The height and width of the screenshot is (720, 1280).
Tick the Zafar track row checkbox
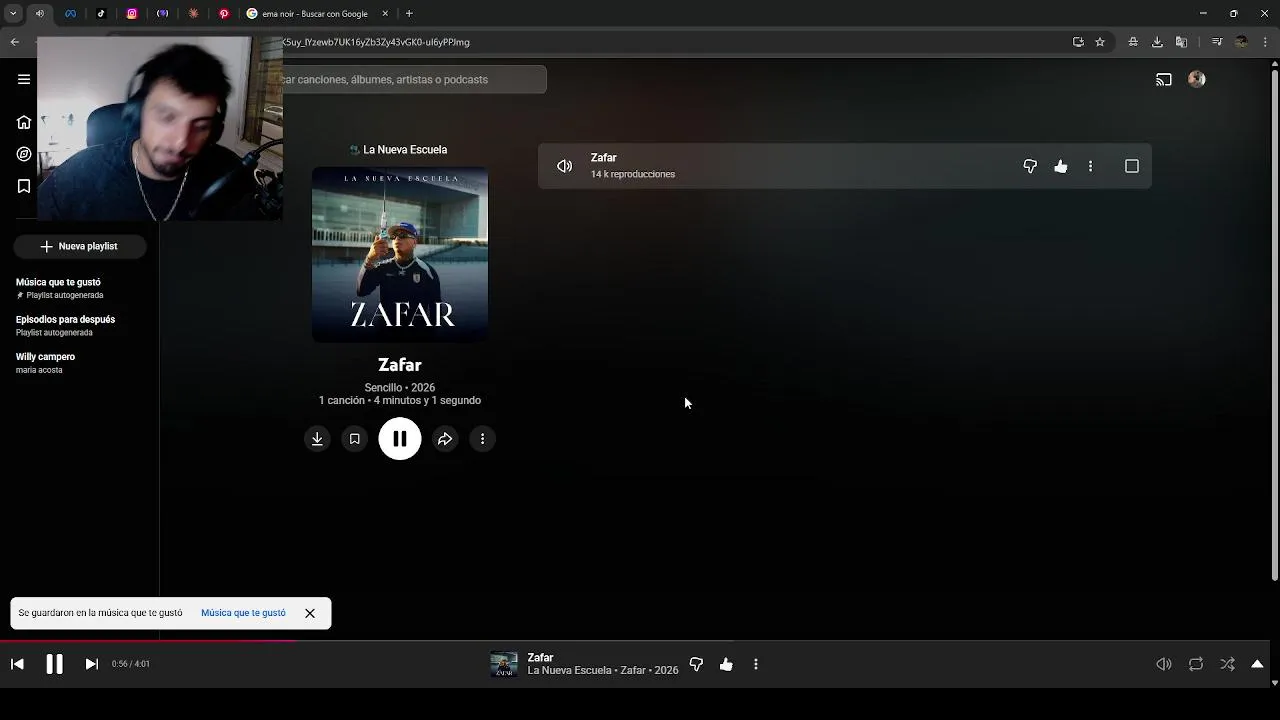[1132, 166]
